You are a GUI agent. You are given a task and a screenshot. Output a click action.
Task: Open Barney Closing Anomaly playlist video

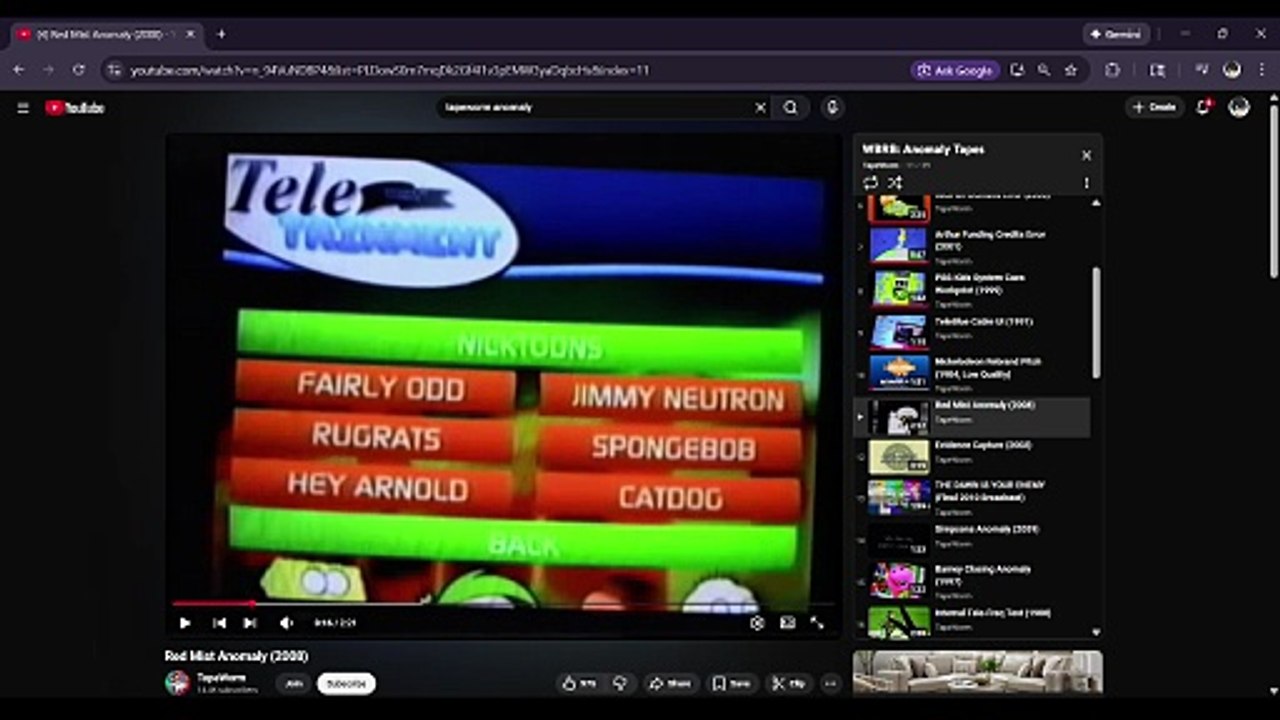(972, 581)
